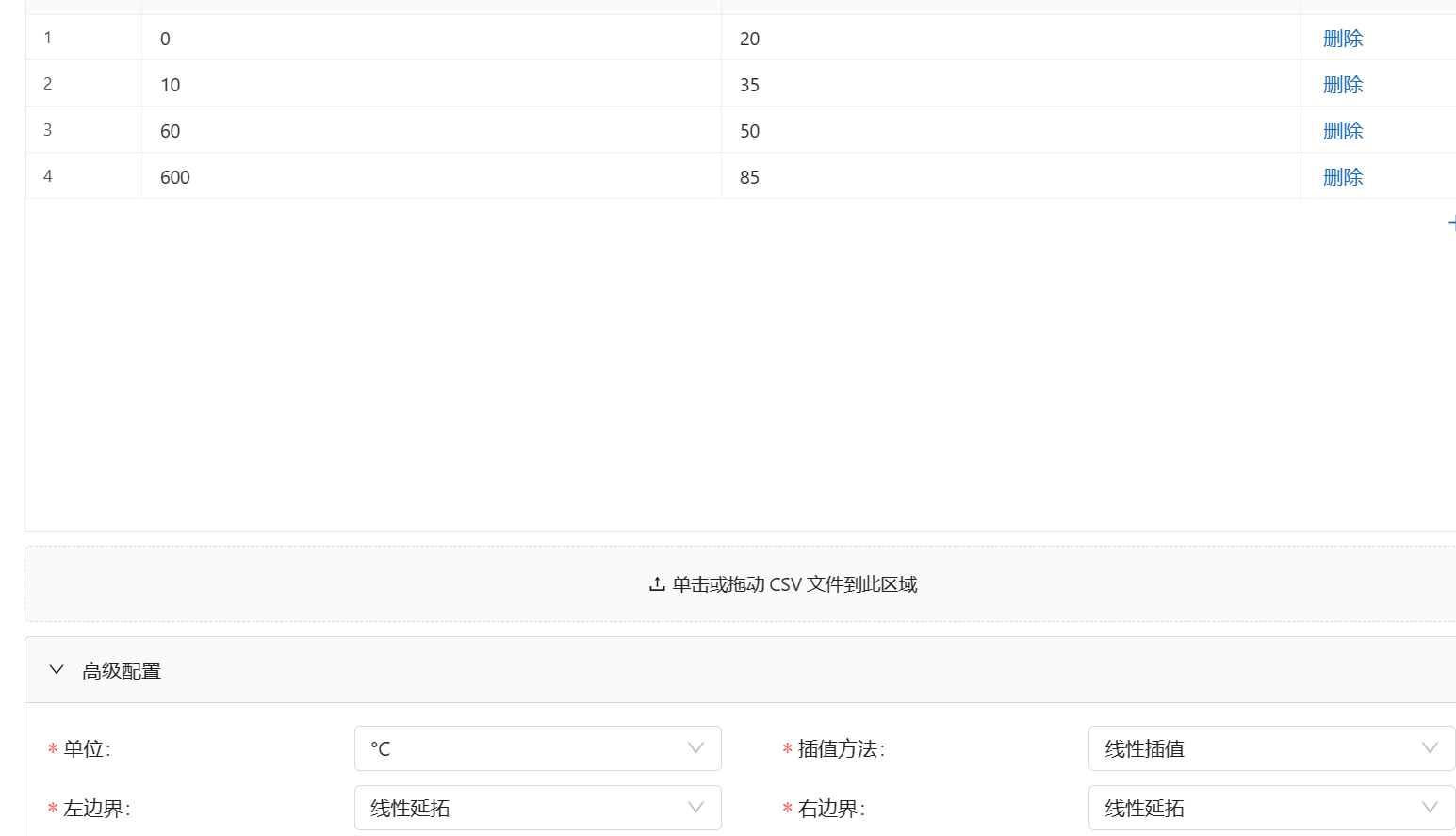
Task: Click cell with value 600 in row 4
Action: 432,177
